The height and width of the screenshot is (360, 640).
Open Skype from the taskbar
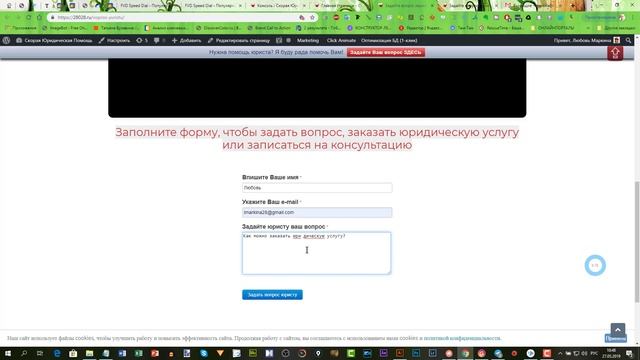click(x=204, y=353)
